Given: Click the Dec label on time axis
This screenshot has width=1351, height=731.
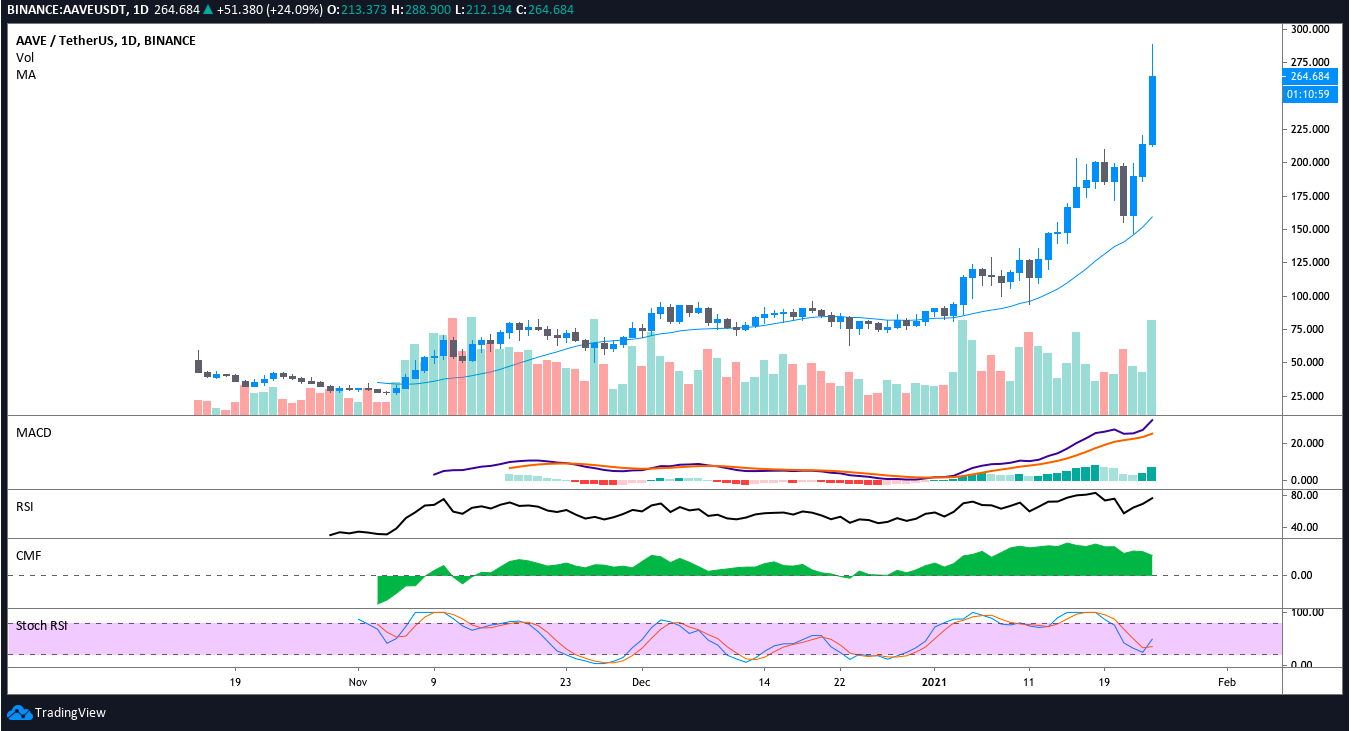Looking at the screenshot, I should coord(641,682).
